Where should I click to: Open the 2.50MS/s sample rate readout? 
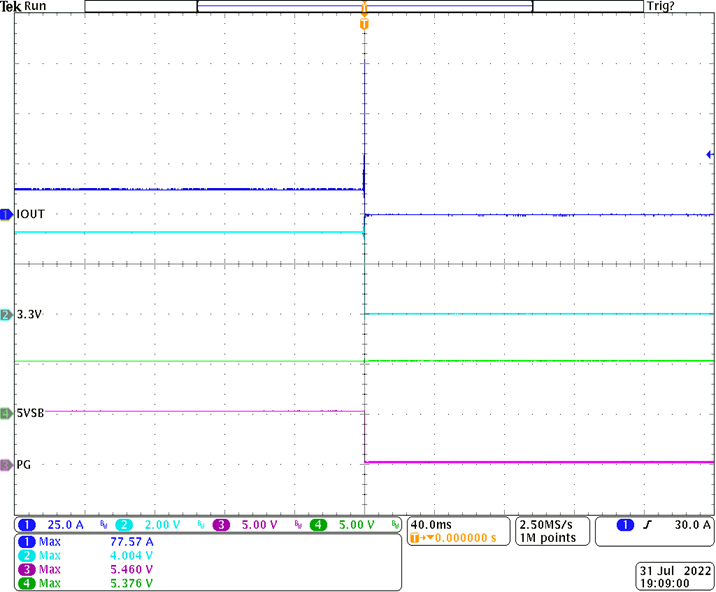[546, 524]
